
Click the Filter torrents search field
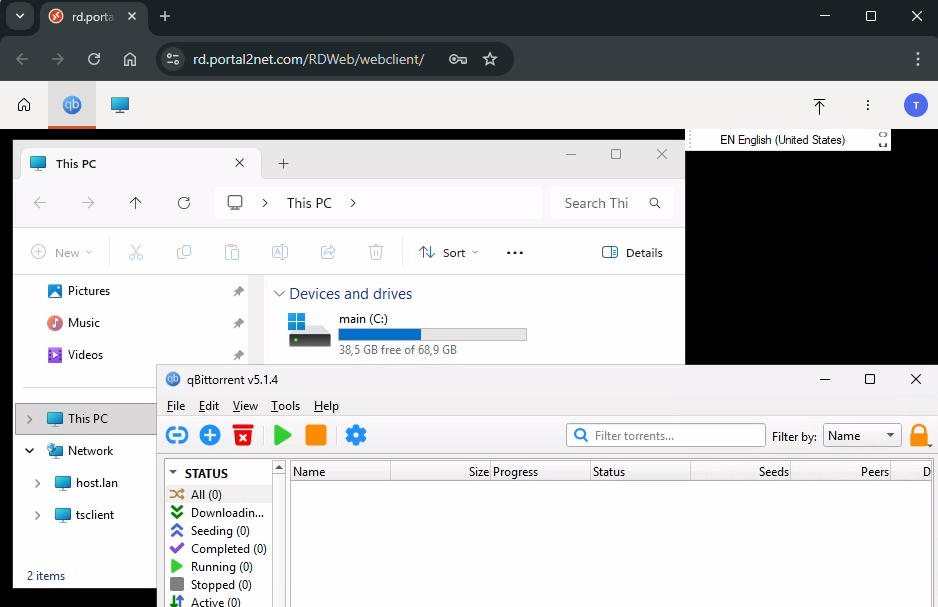point(677,436)
